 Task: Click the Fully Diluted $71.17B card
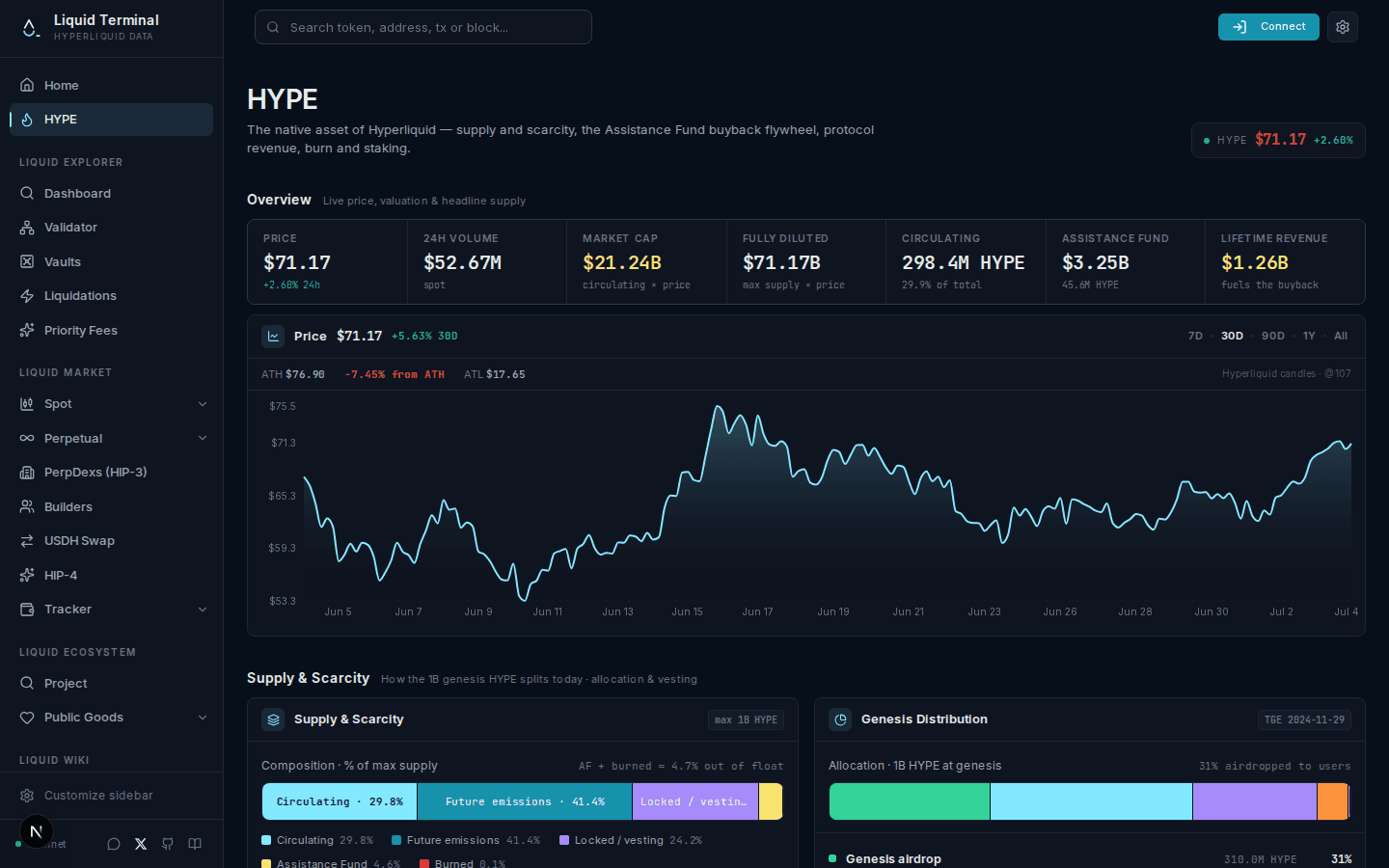[806, 262]
